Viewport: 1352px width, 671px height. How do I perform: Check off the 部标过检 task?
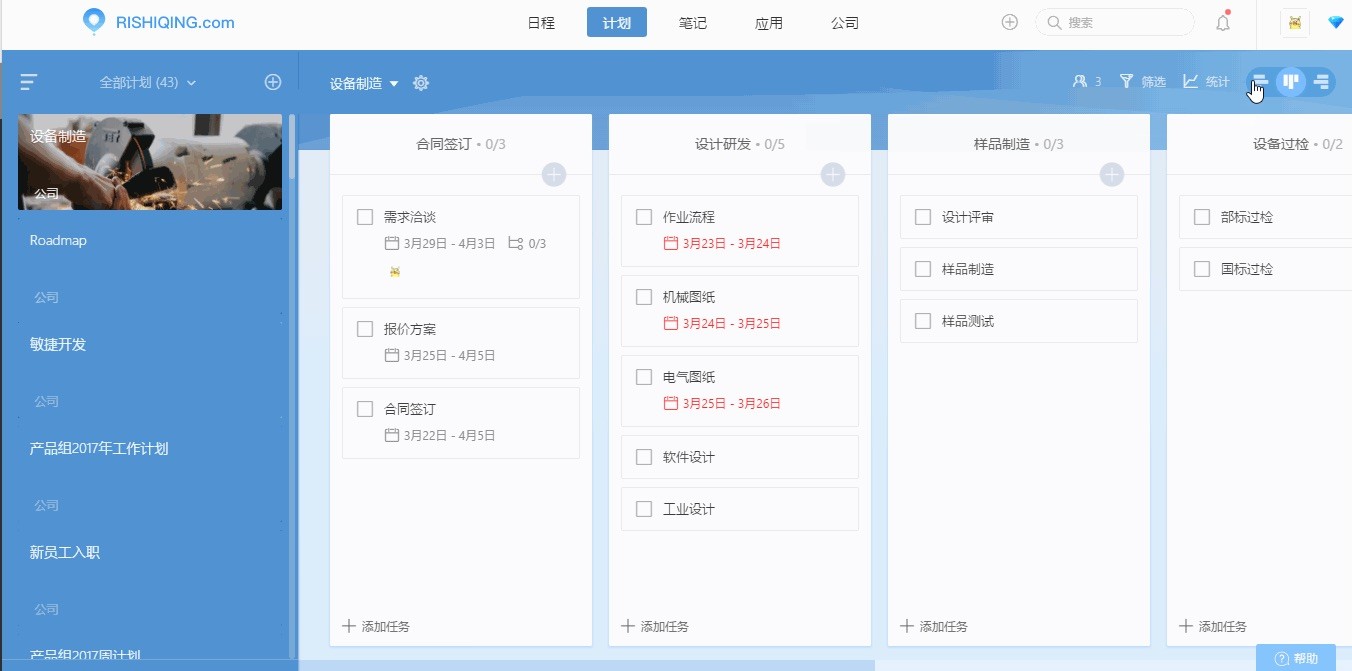[x=1202, y=217]
